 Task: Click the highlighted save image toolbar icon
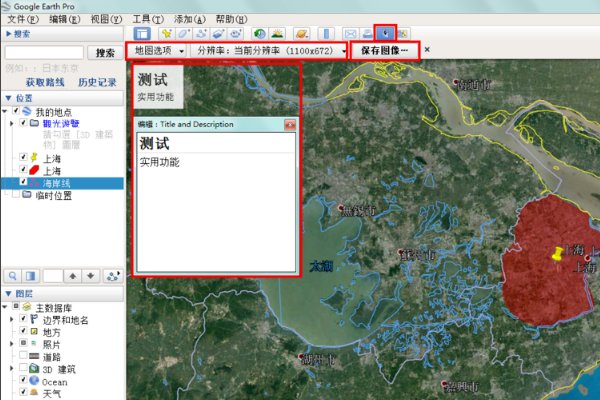point(385,33)
